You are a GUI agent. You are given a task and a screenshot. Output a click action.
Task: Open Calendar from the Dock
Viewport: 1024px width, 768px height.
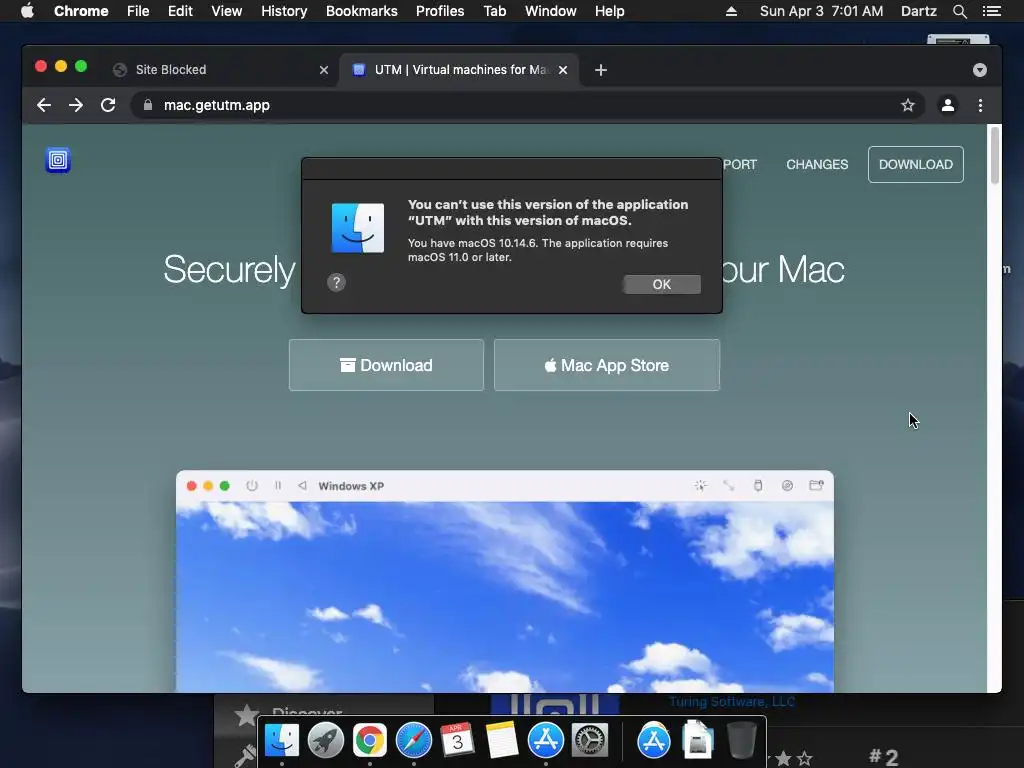click(457, 741)
